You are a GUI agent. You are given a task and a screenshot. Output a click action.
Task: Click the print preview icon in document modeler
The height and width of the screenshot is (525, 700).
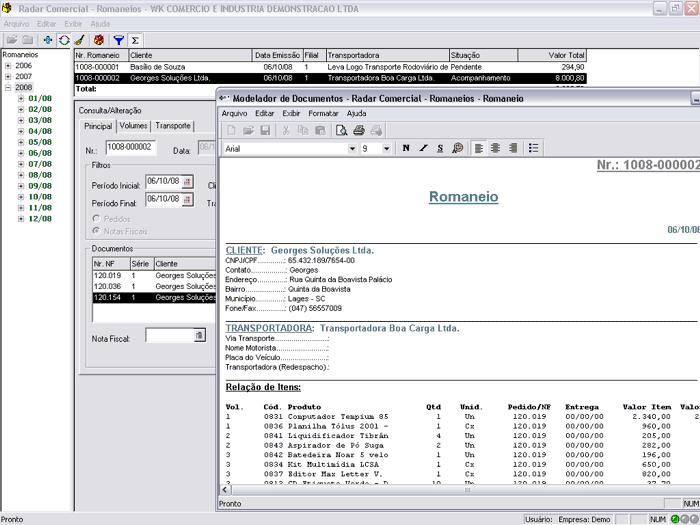pos(342,130)
